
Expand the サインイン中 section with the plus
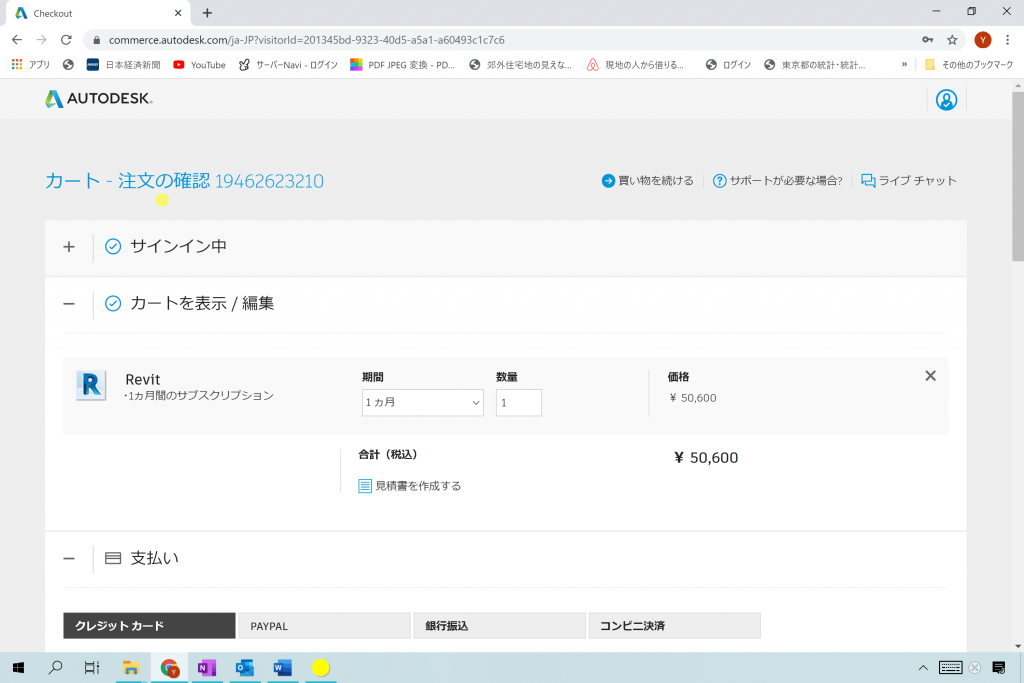[x=68, y=246]
